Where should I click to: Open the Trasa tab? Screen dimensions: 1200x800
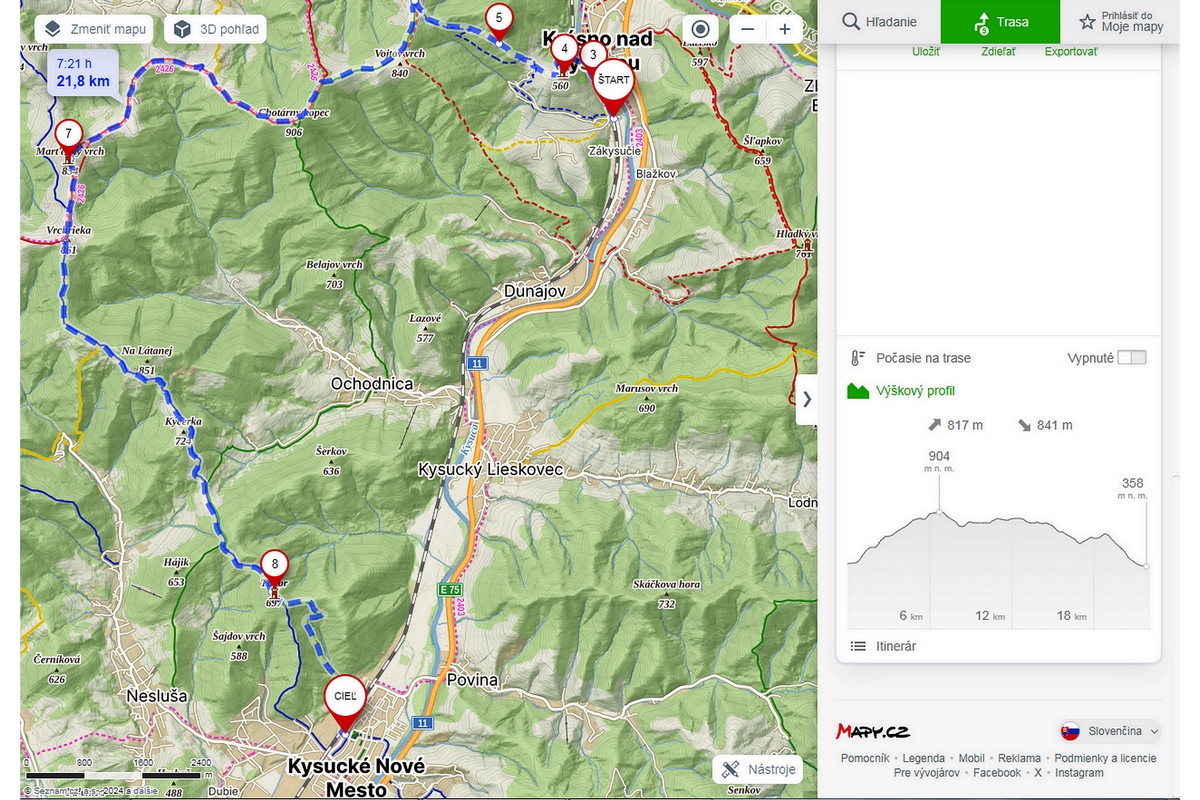pos(999,21)
